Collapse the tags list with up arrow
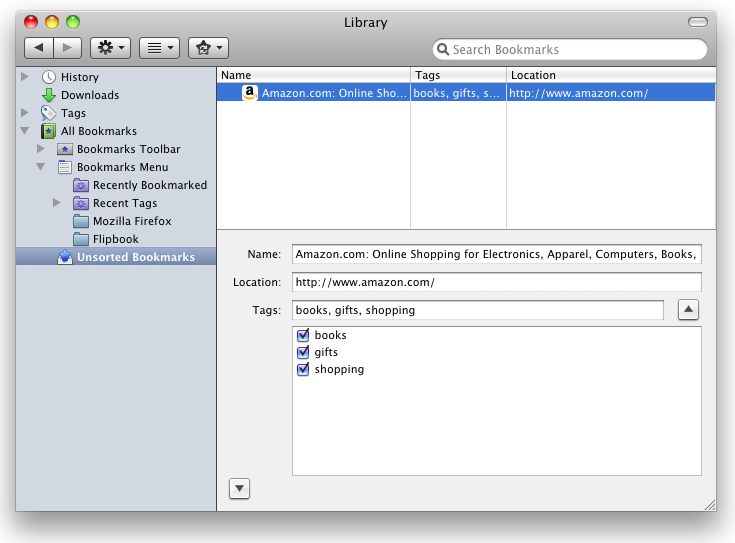Image resolution: width=735 pixels, height=543 pixels. (x=688, y=309)
